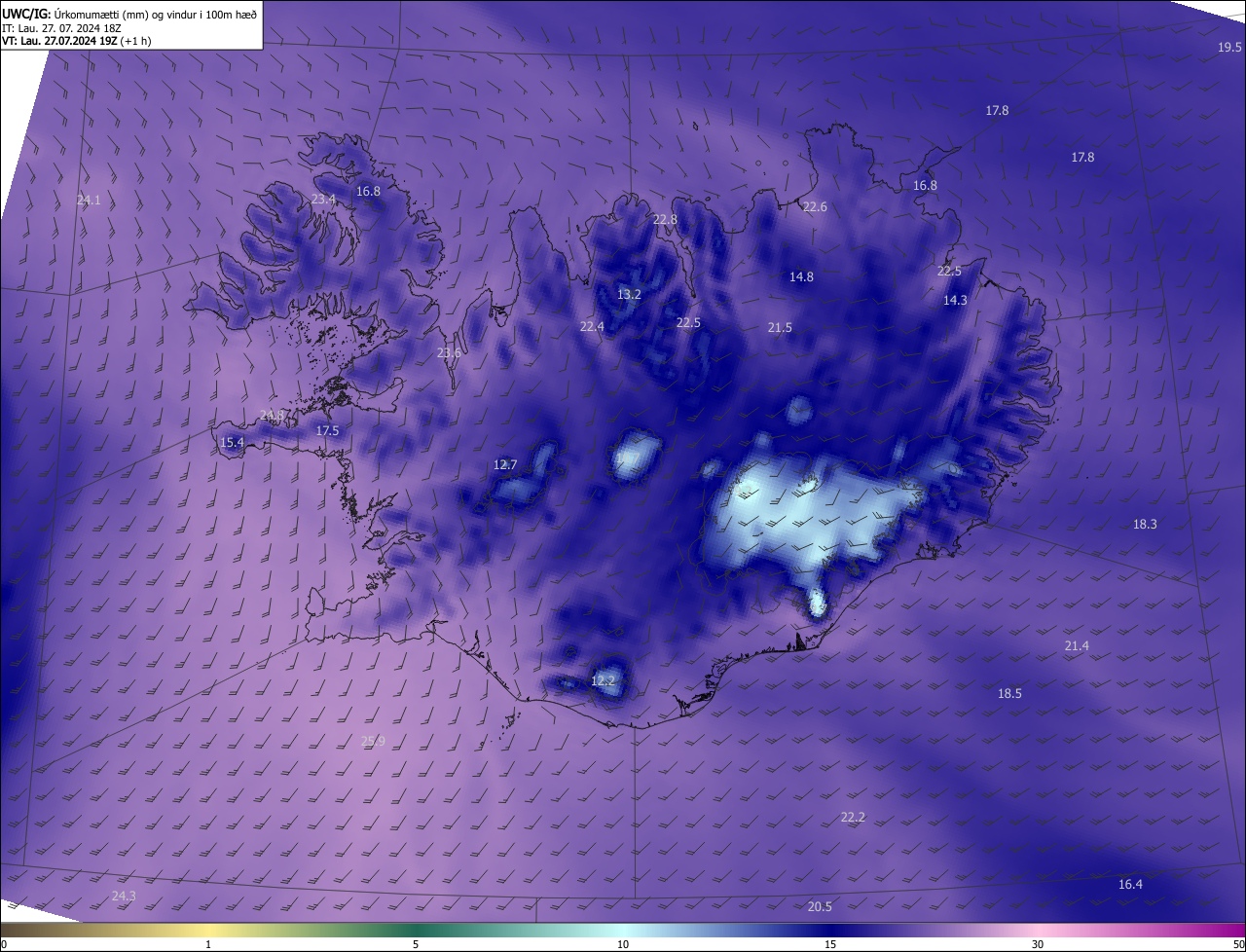Click the 22.4 value label

[592, 327]
